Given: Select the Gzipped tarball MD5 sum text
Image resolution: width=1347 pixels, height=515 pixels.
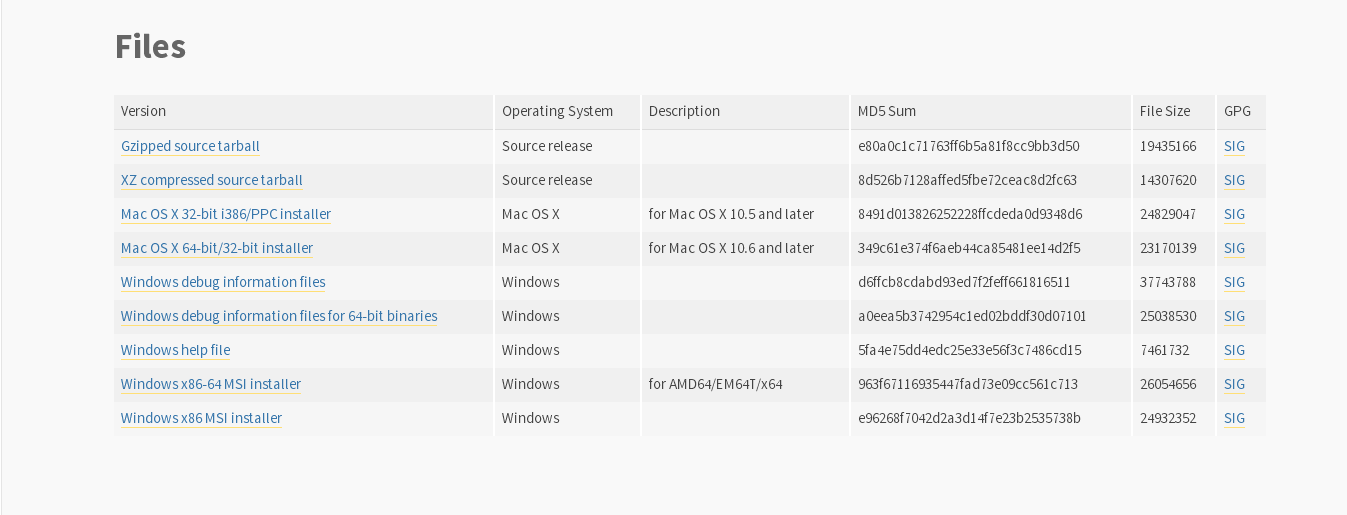Looking at the screenshot, I should point(969,146).
